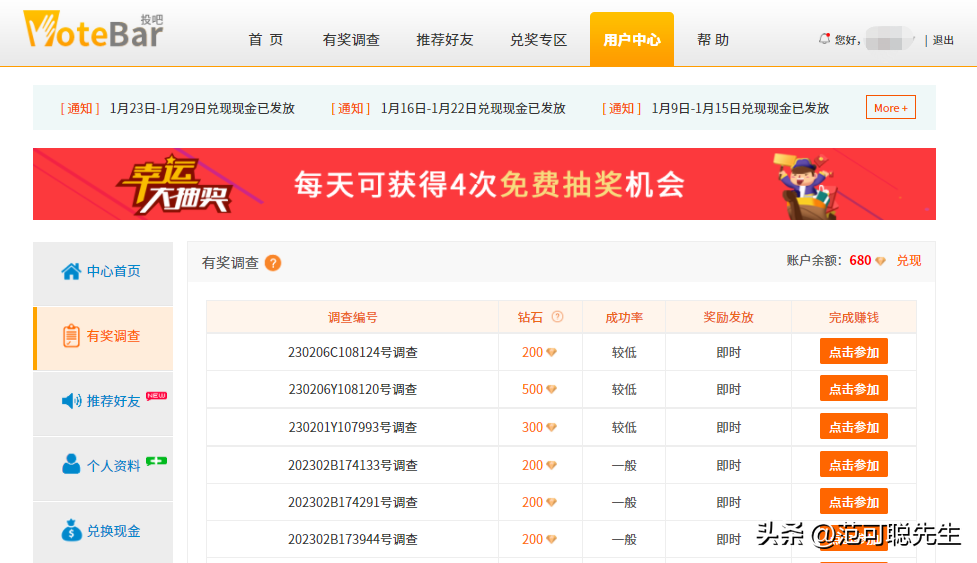The image size is (977, 563).
Task: Click the 202302B173944号调查 survey name
Action: click(353, 539)
